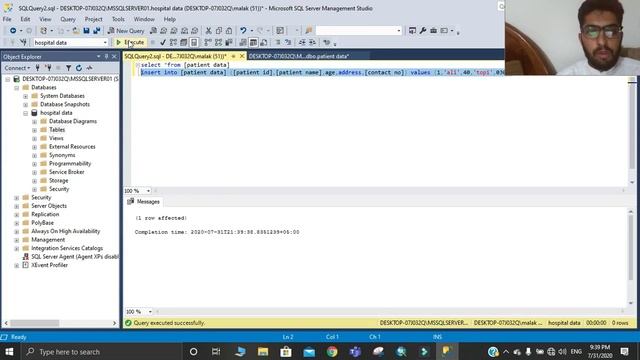
Task: Select the Views folder in tree
Action: pos(56,138)
